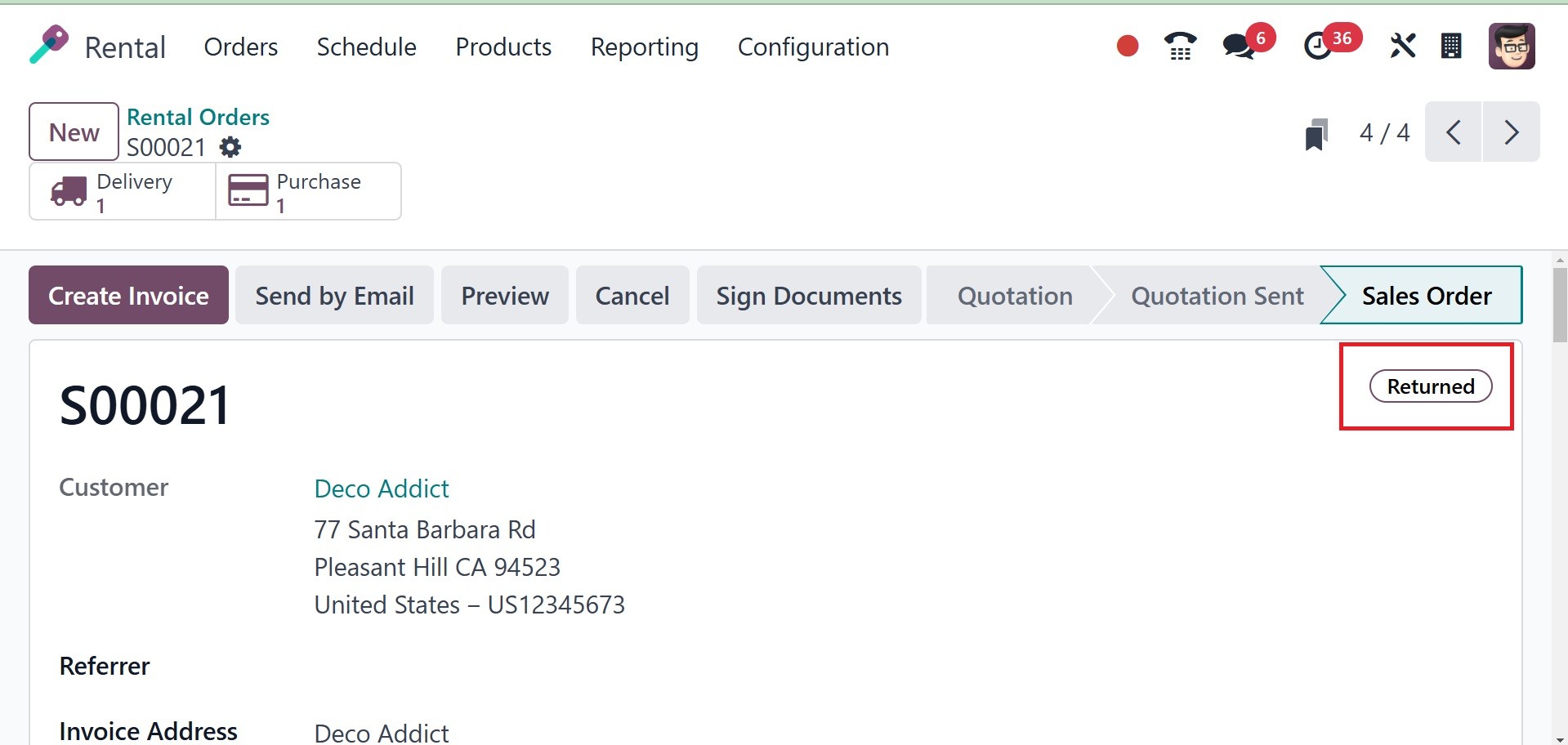Open the VoIP phone icon
The image size is (1568, 745).
click(x=1180, y=46)
